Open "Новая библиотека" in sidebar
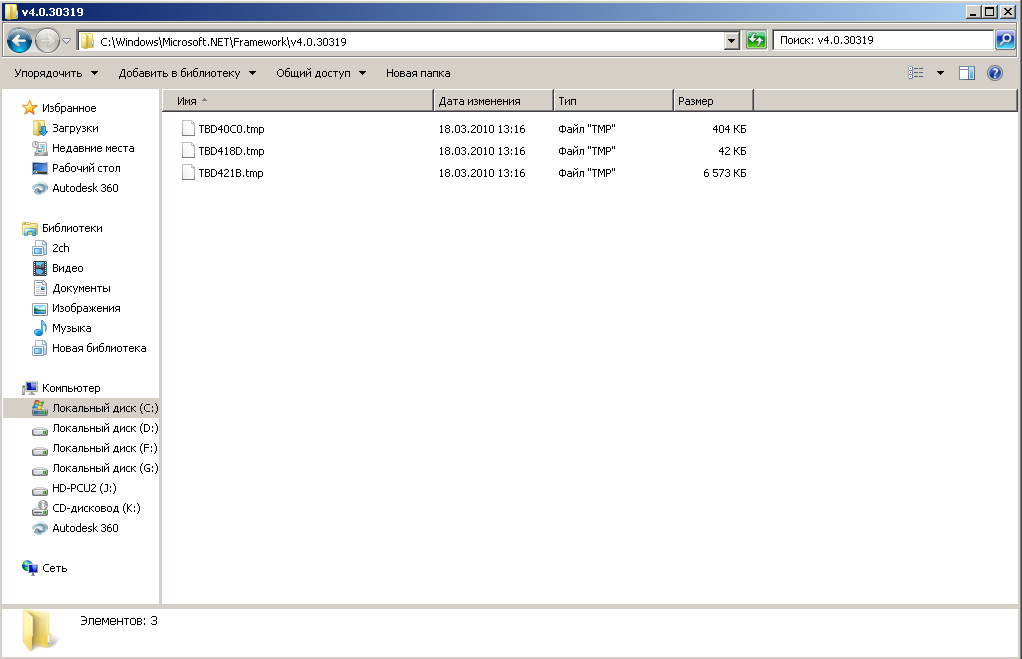The height and width of the screenshot is (659, 1022). pyautogui.click(x=98, y=349)
